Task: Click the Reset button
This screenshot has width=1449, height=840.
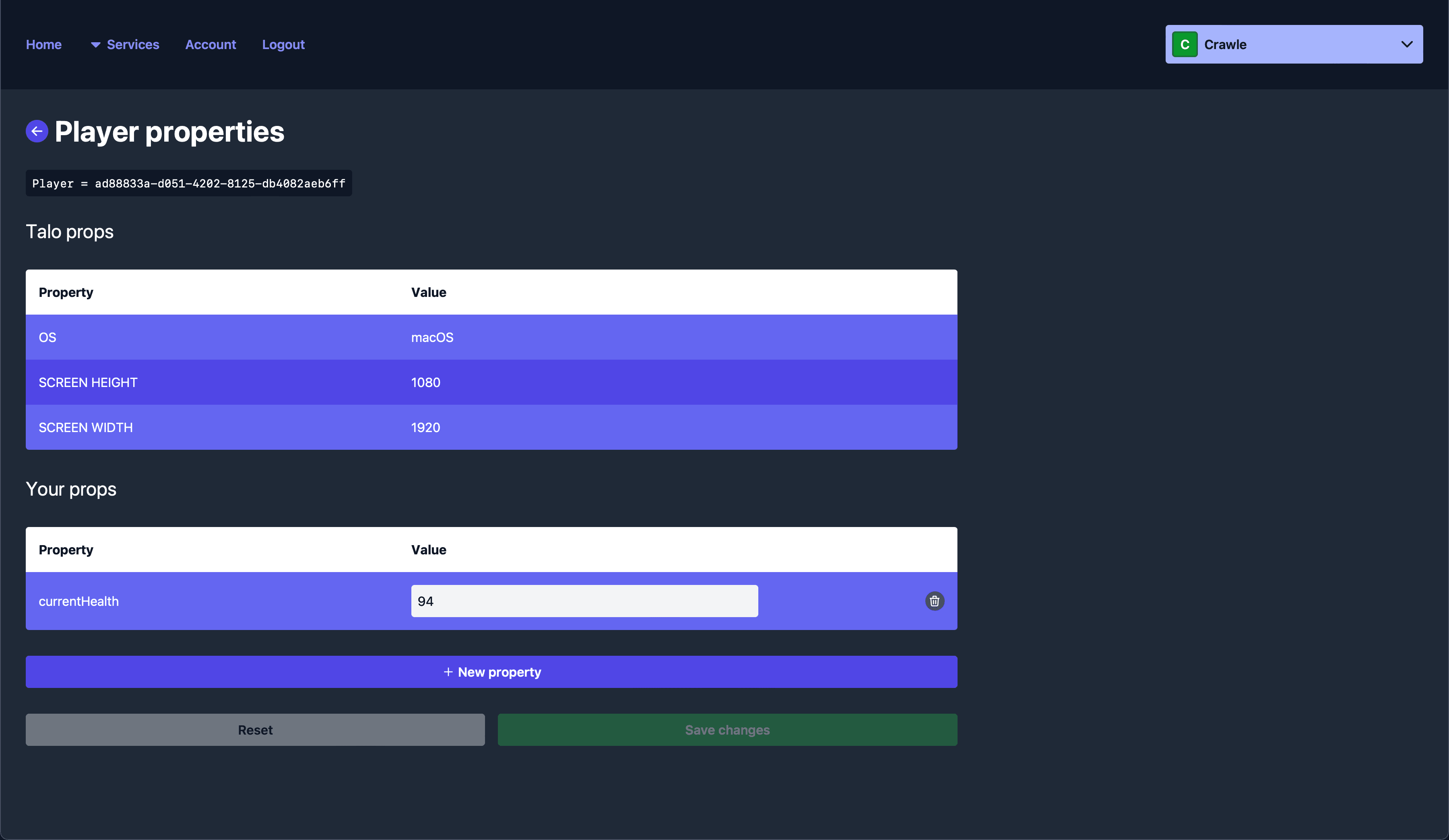Action: 255,730
